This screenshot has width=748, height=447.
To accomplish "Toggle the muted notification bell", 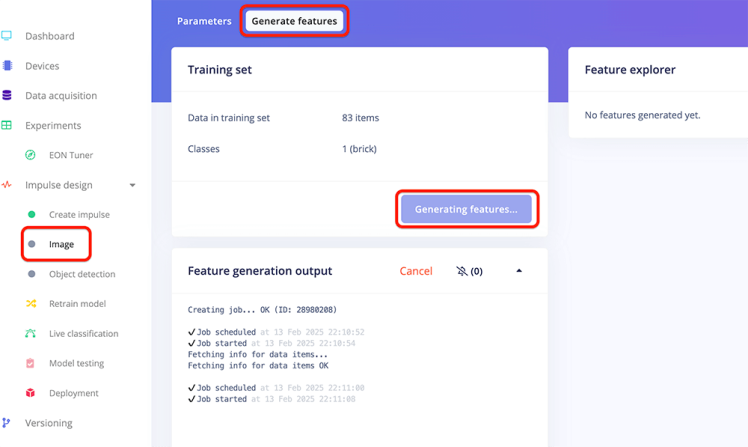I will [x=462, y=271].
